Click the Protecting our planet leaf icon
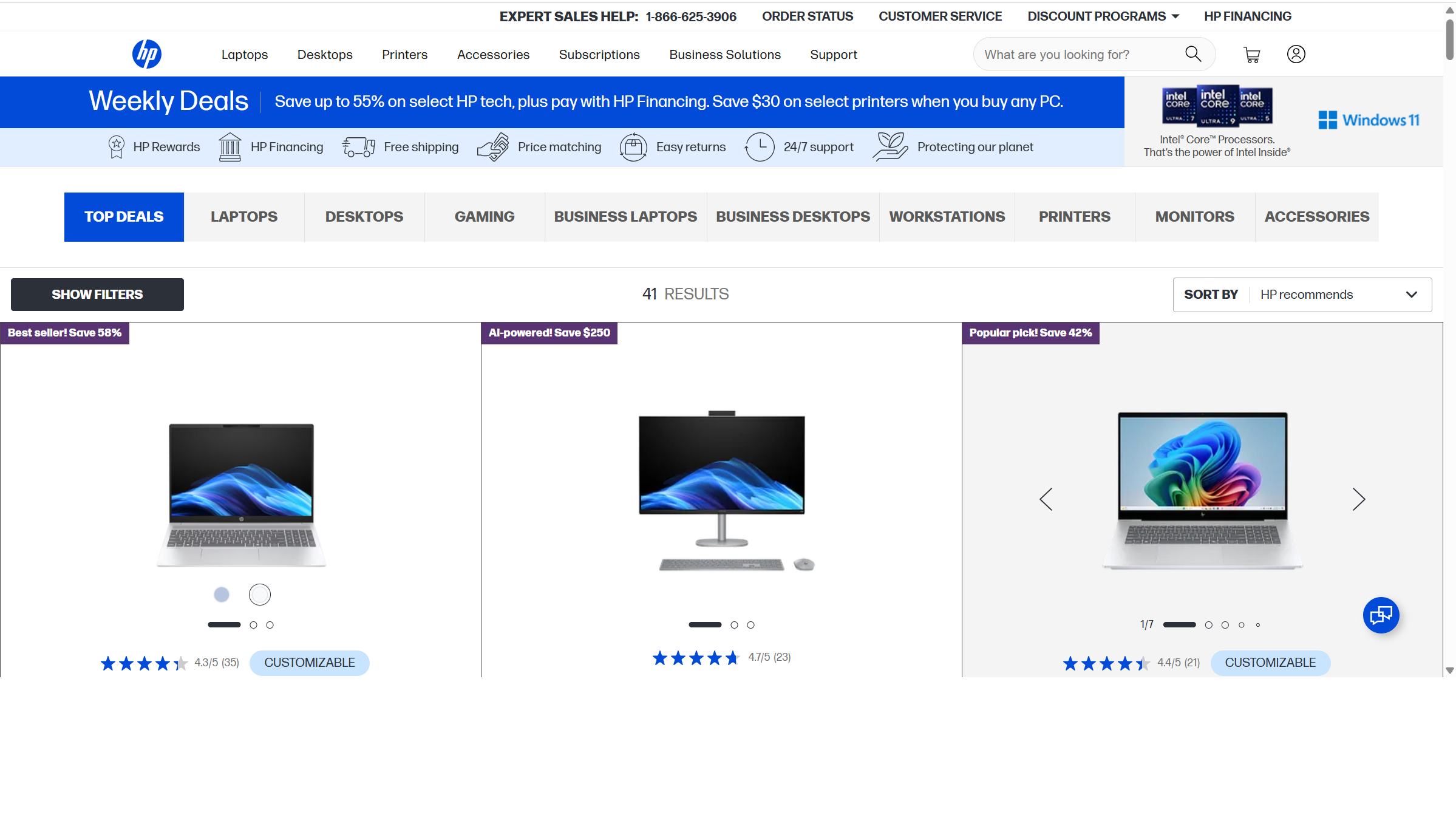Screen dimensions: 1456x826 point(890,147)
